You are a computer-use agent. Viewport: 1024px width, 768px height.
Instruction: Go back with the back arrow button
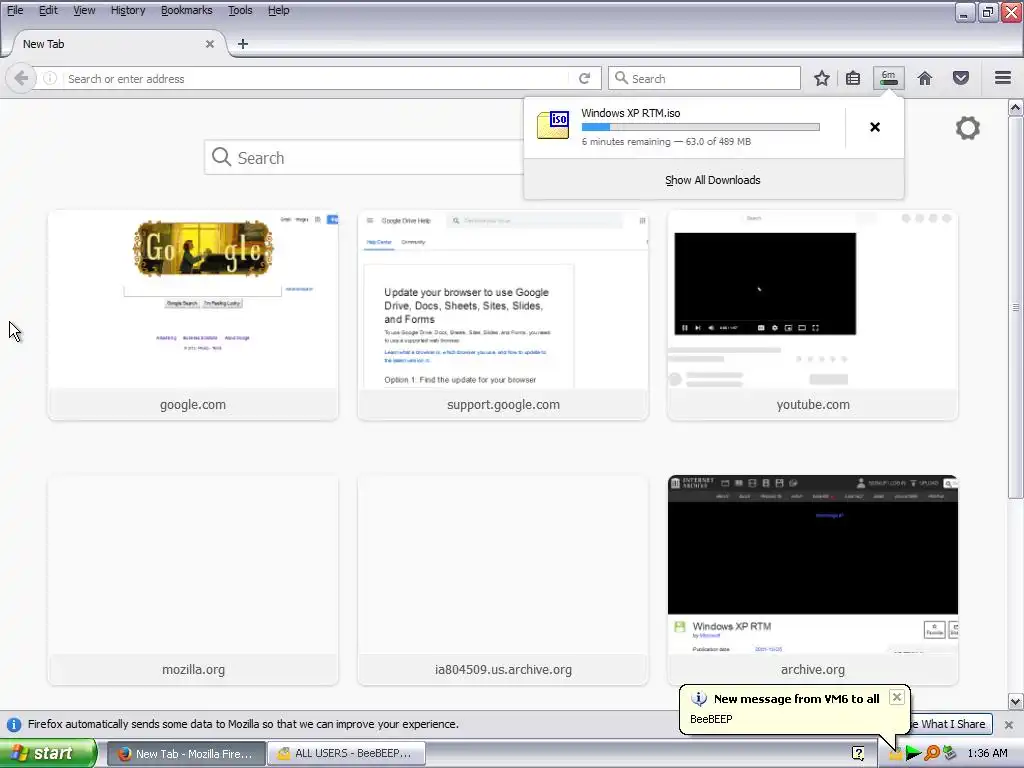click(21, 78)
